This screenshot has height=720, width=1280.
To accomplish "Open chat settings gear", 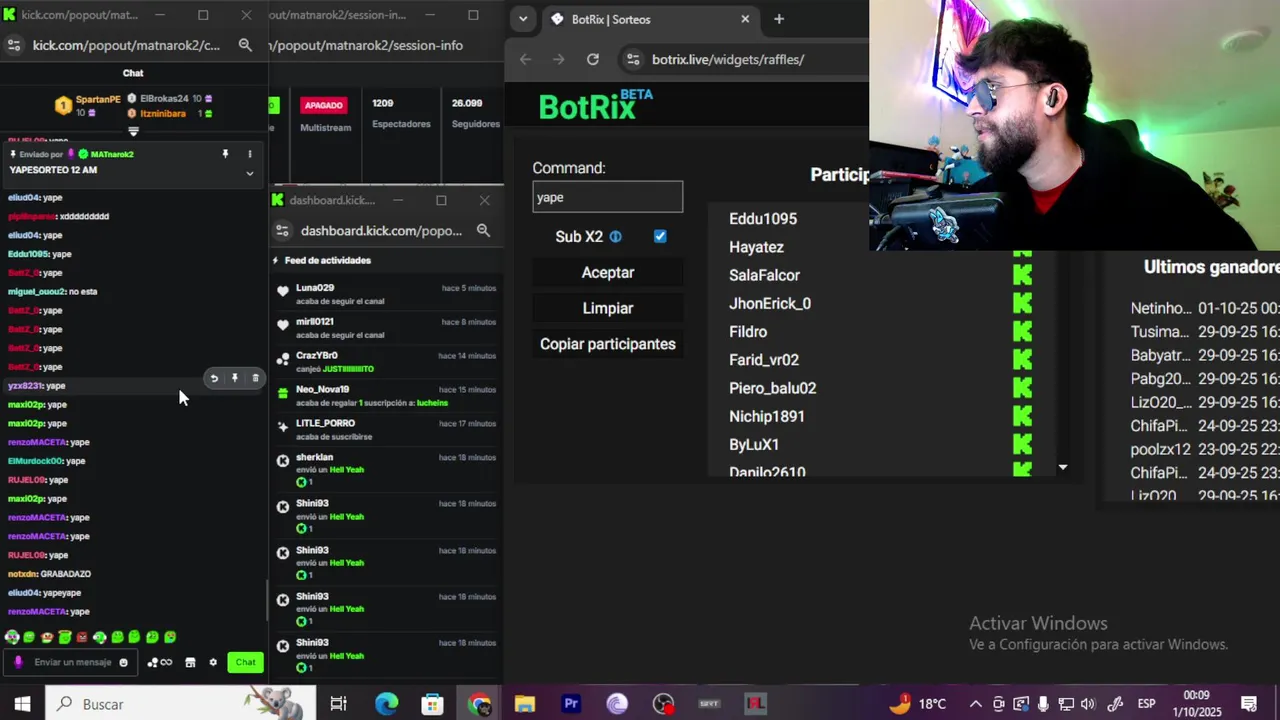I will click(x=213, y=662).
